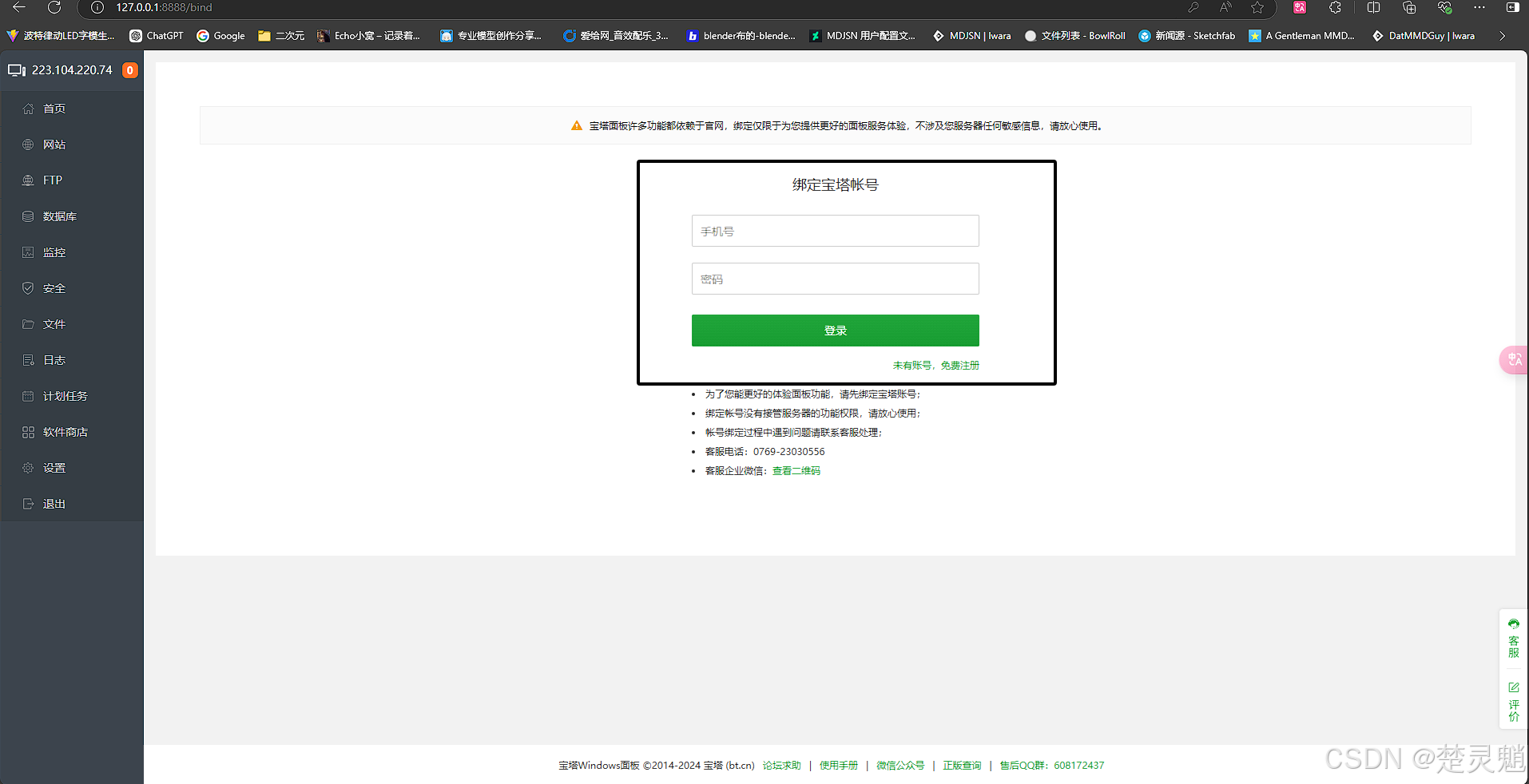Screen dimensions: 1529x784
Task: Click the 正版查询 footer link
Action: (x=962, y=766)
